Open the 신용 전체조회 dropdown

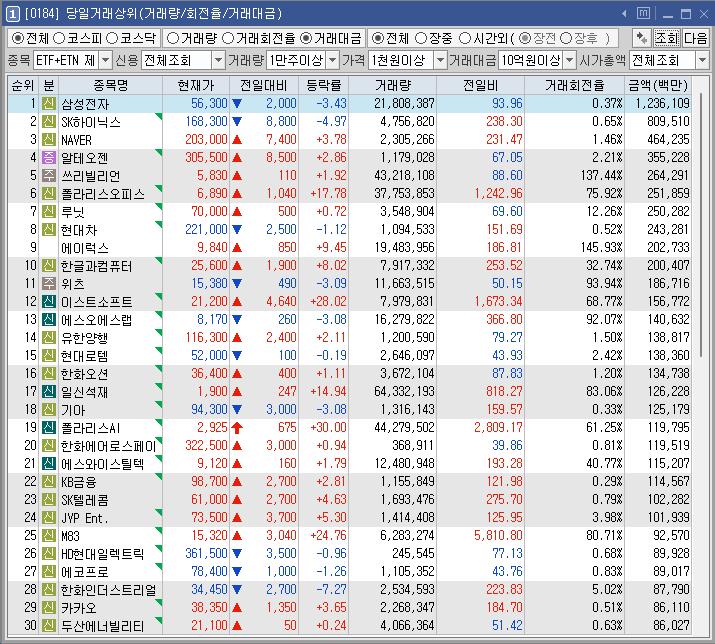[x=219, y=60]
